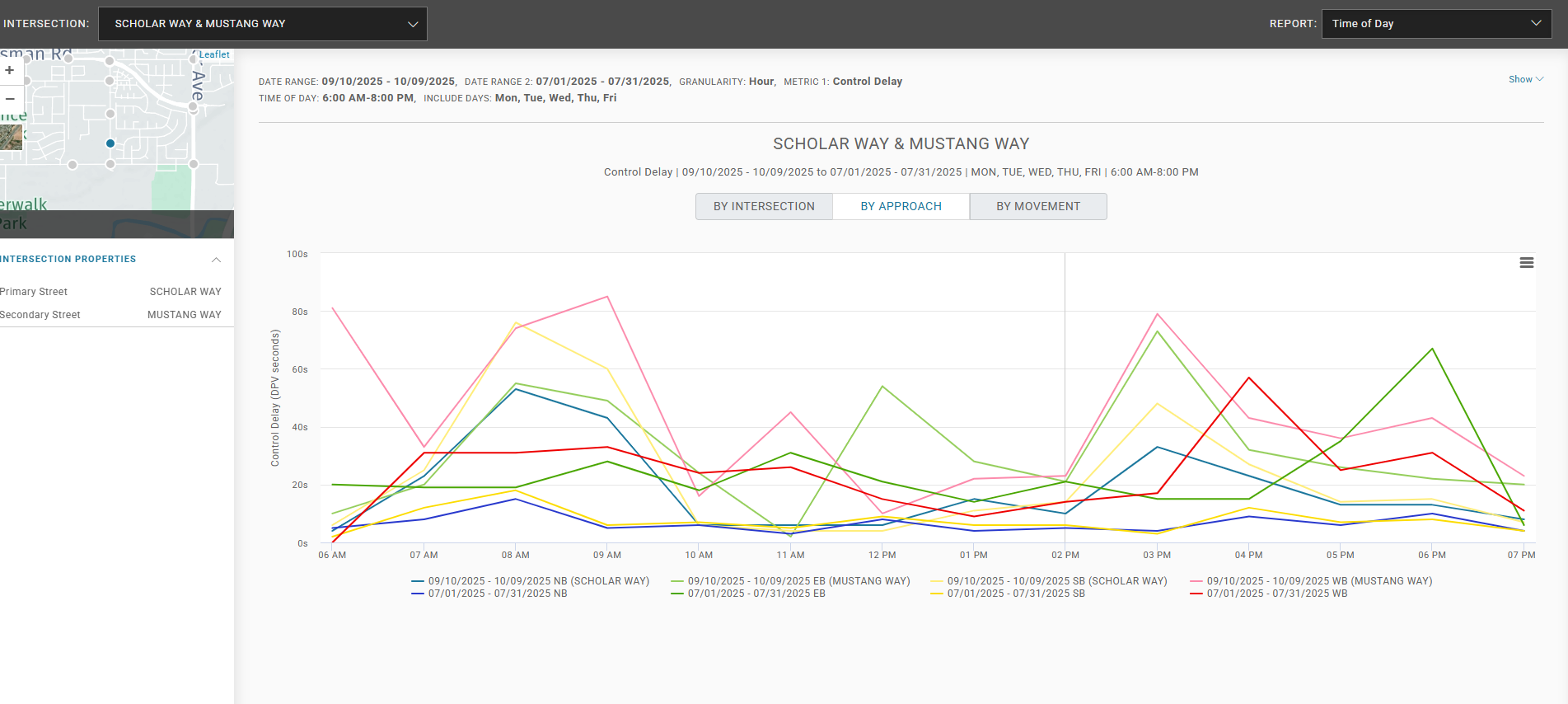Image resolution: width=1568 pixels, height=704 pixels.
Task: Toggle 07/01/2025 SB legend series
Action: pos(1008,594)
